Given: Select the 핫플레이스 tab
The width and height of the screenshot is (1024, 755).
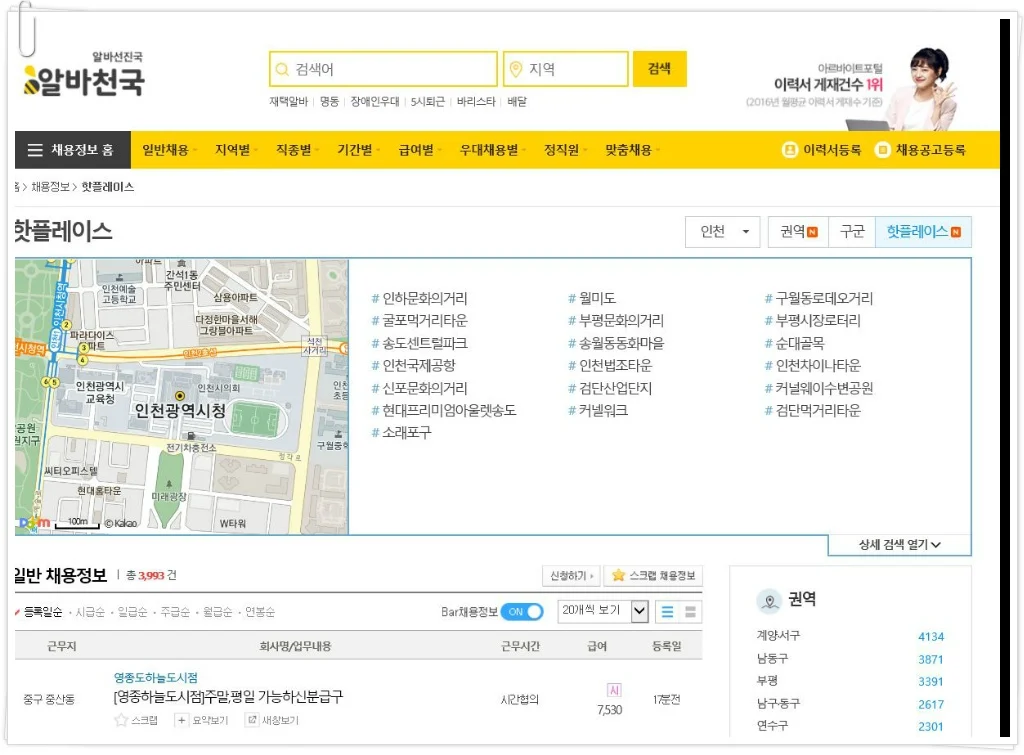Looking at the screenshot, I should (x=923, y=232).
